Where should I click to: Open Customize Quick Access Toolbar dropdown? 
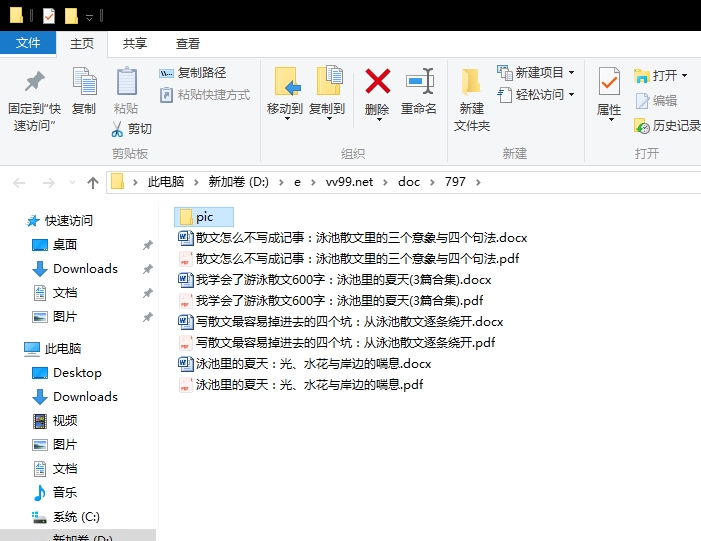(x=89, y=17)
